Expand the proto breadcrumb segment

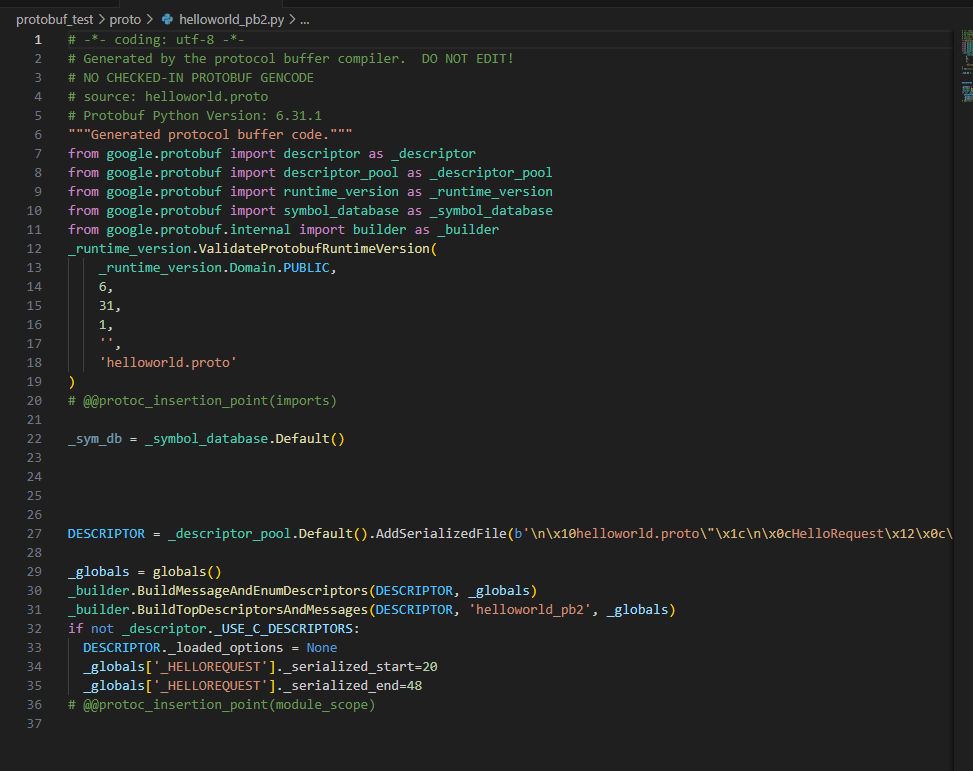point(125,19)
